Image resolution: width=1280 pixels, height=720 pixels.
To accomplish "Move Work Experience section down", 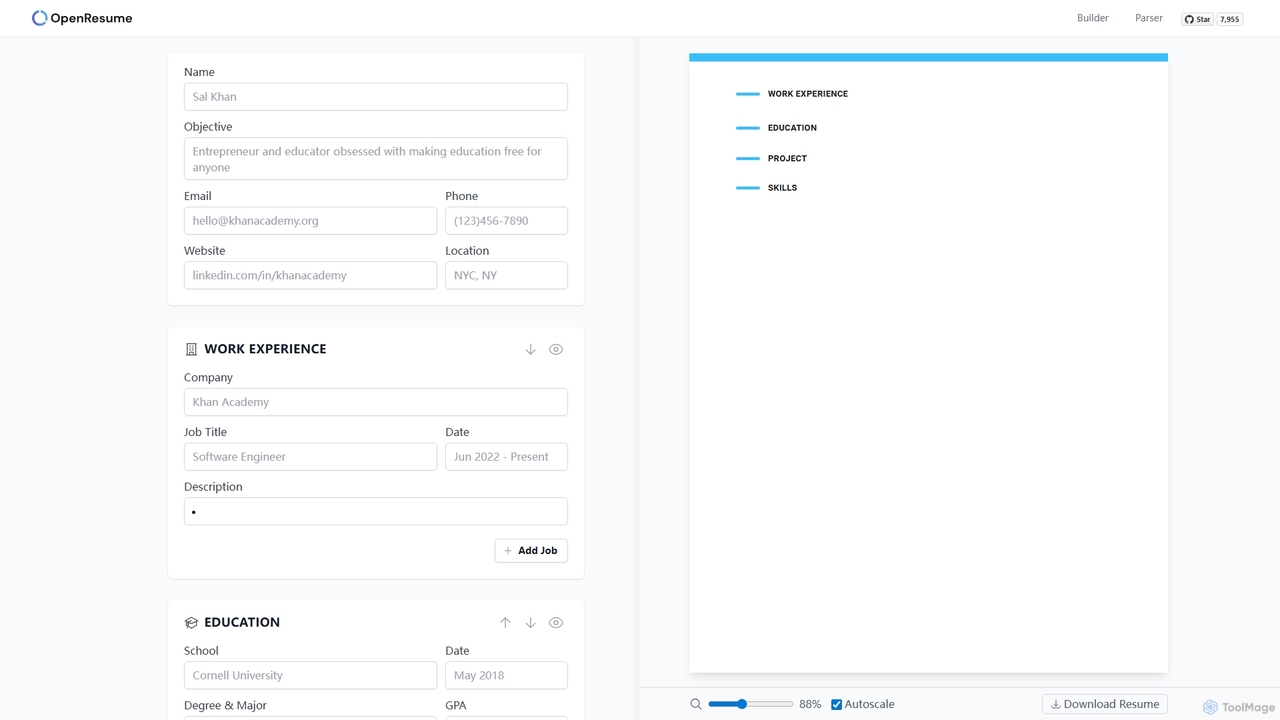I will coord(530,349).
